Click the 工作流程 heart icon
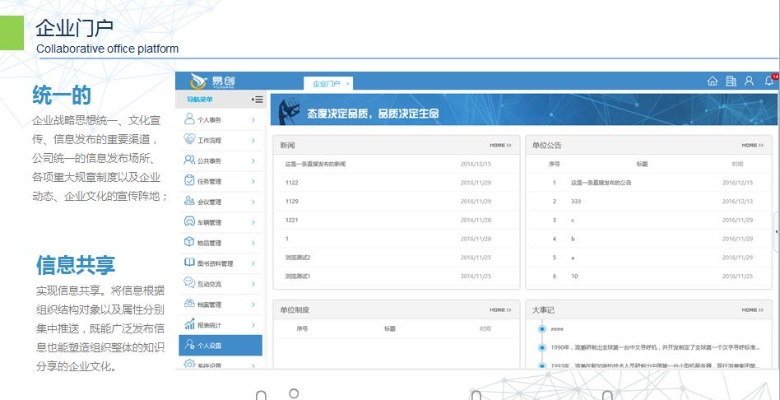 point(189,139)
